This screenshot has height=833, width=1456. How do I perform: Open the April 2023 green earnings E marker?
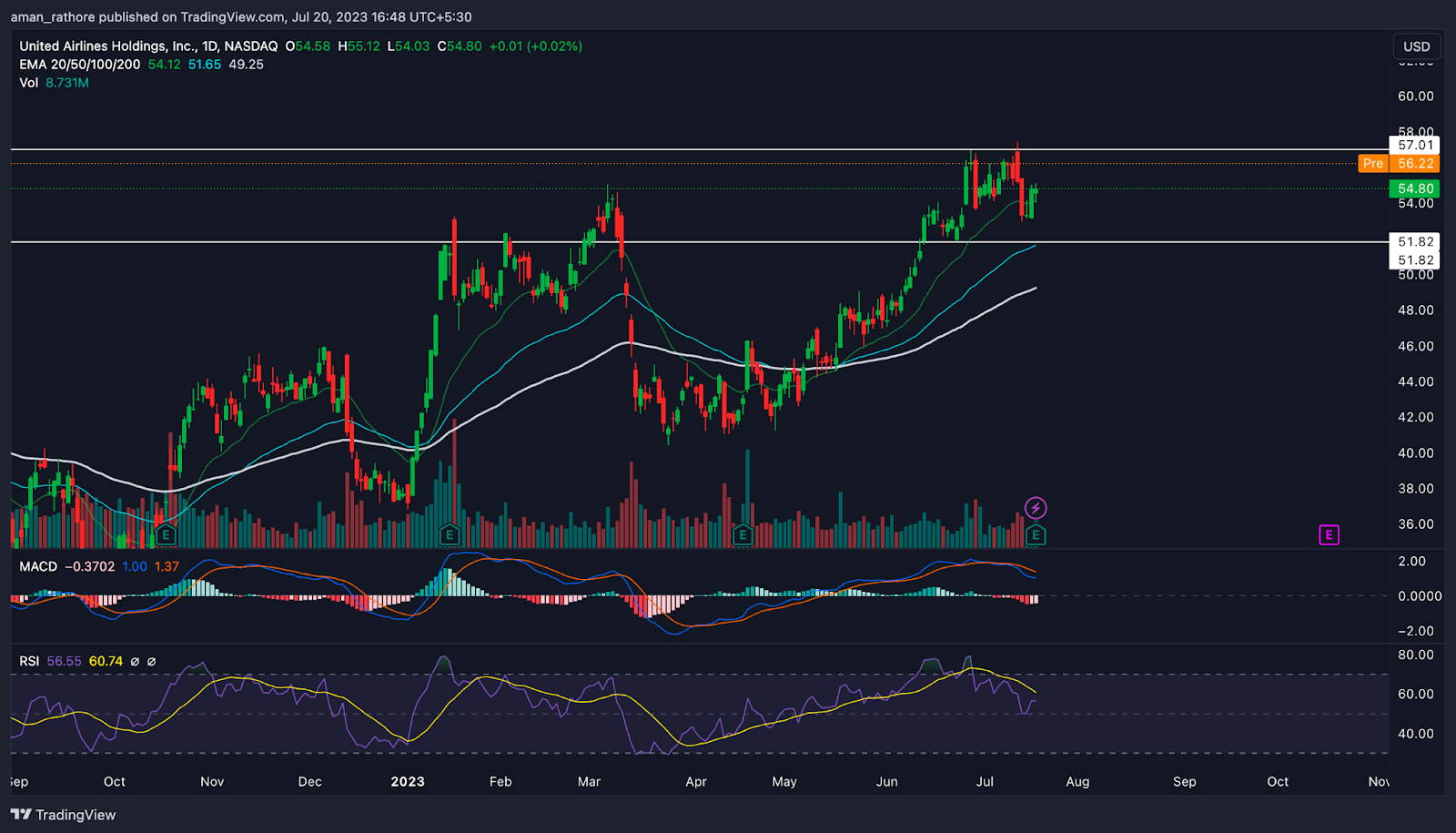(743, 535)
